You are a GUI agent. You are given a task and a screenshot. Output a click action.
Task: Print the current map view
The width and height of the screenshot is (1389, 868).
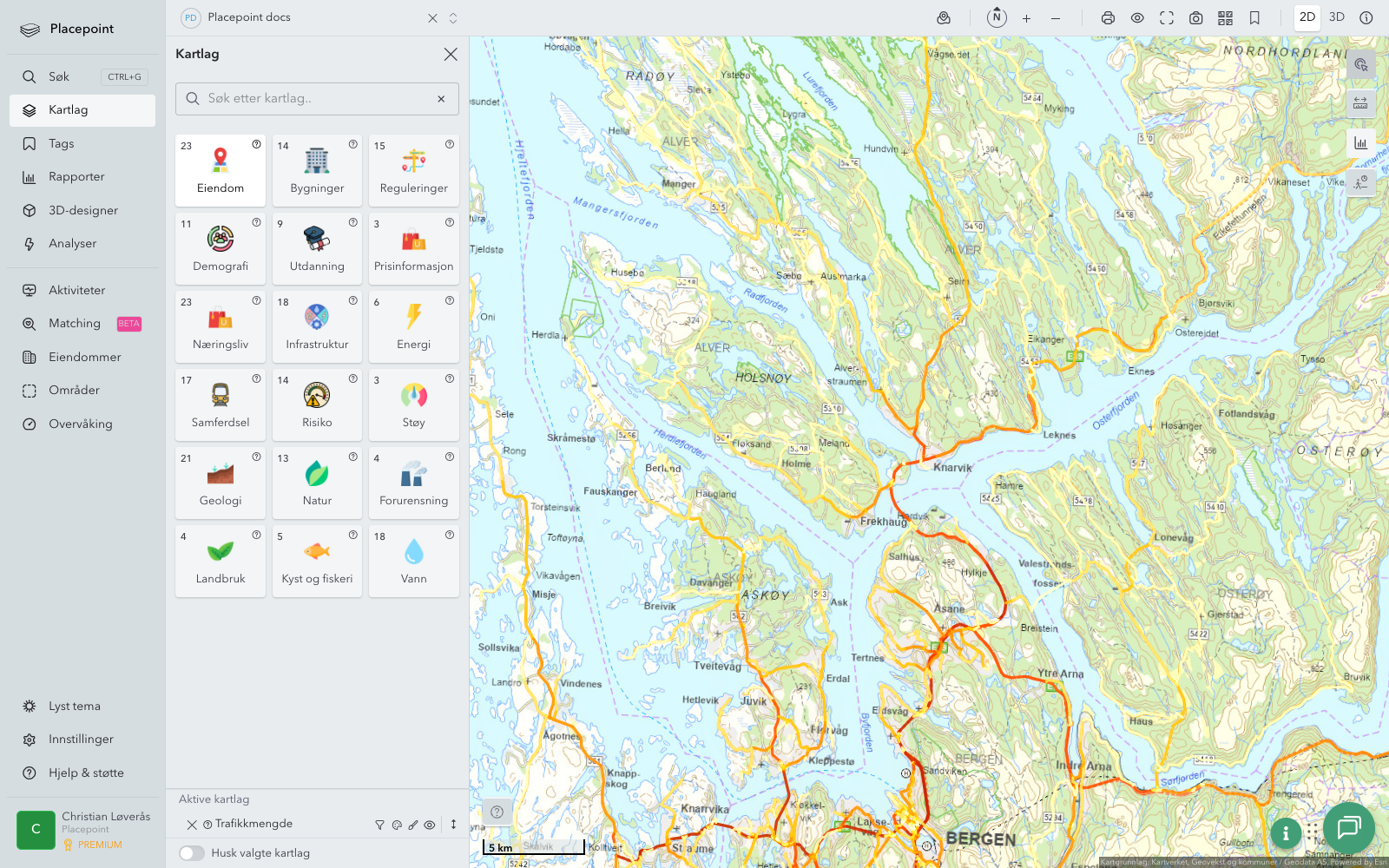point(1108,17)
